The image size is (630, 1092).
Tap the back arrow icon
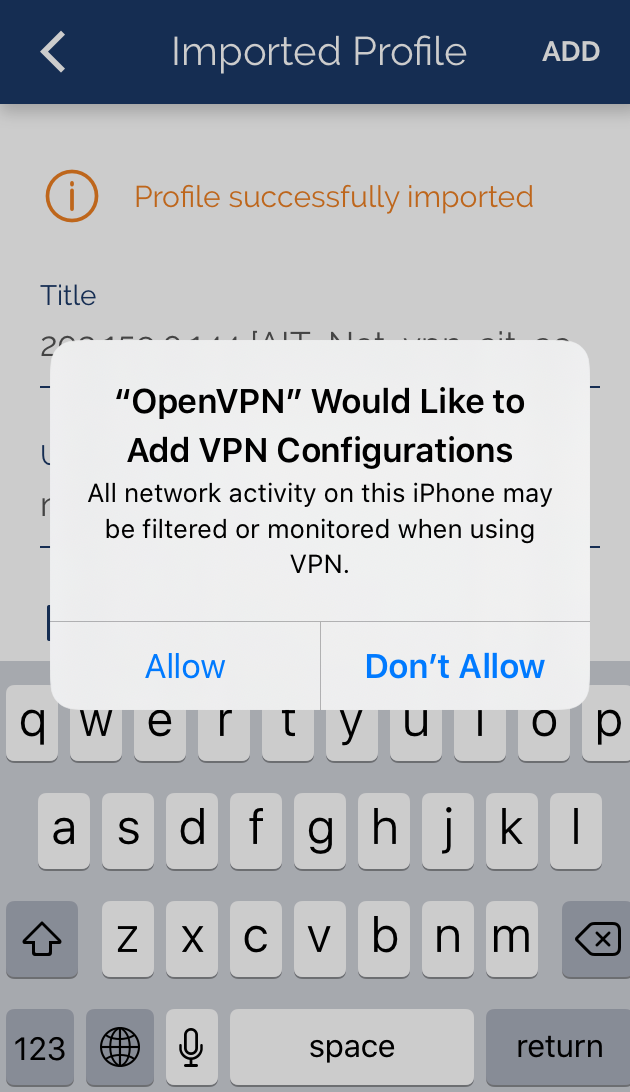point(54,52)
